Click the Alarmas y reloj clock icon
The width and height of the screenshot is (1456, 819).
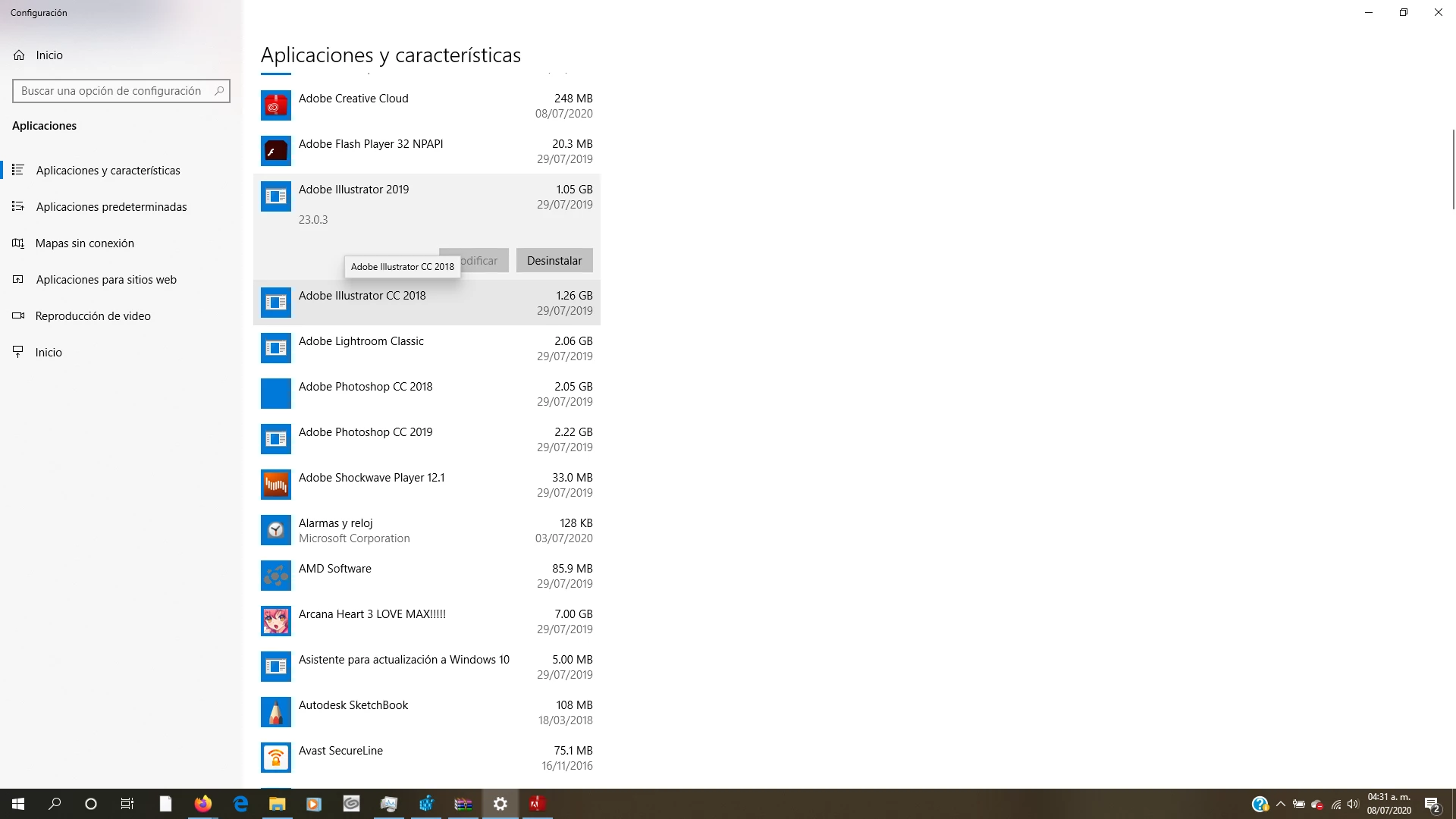tap(275, 531)
